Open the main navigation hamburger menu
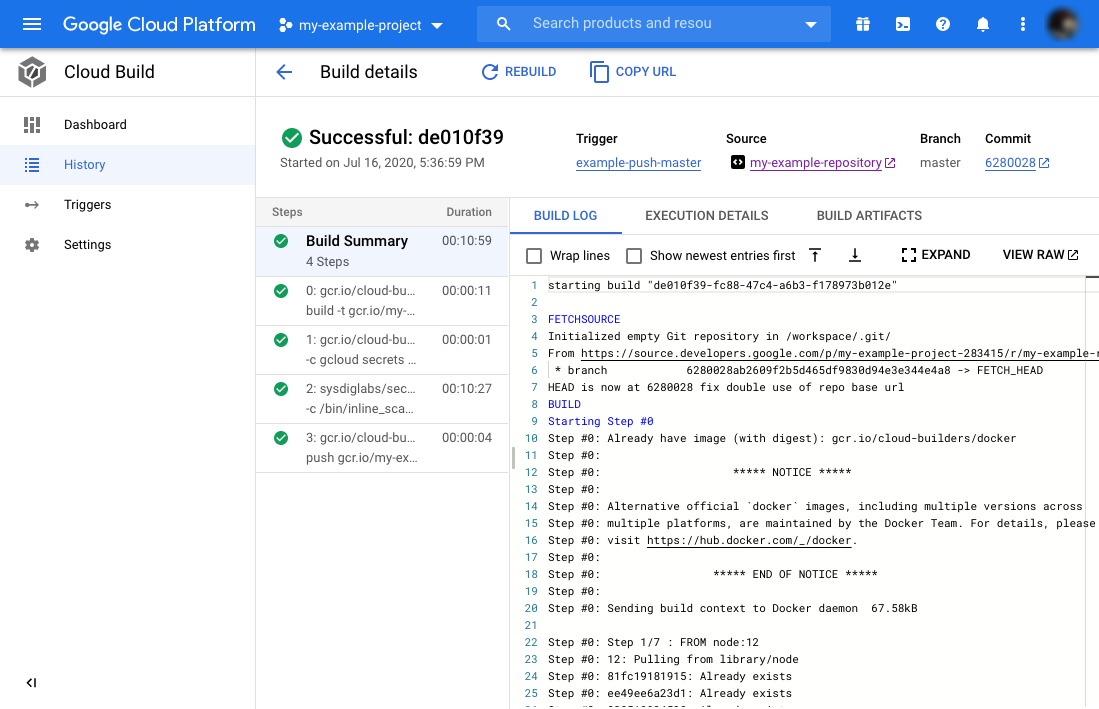Viewport: 1099px width, 709px height. click(32, 25)
